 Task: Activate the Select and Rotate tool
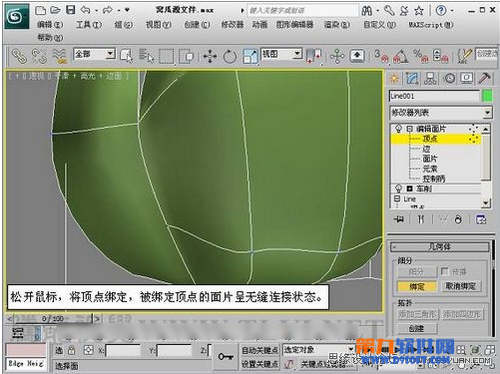click(230, 56)
